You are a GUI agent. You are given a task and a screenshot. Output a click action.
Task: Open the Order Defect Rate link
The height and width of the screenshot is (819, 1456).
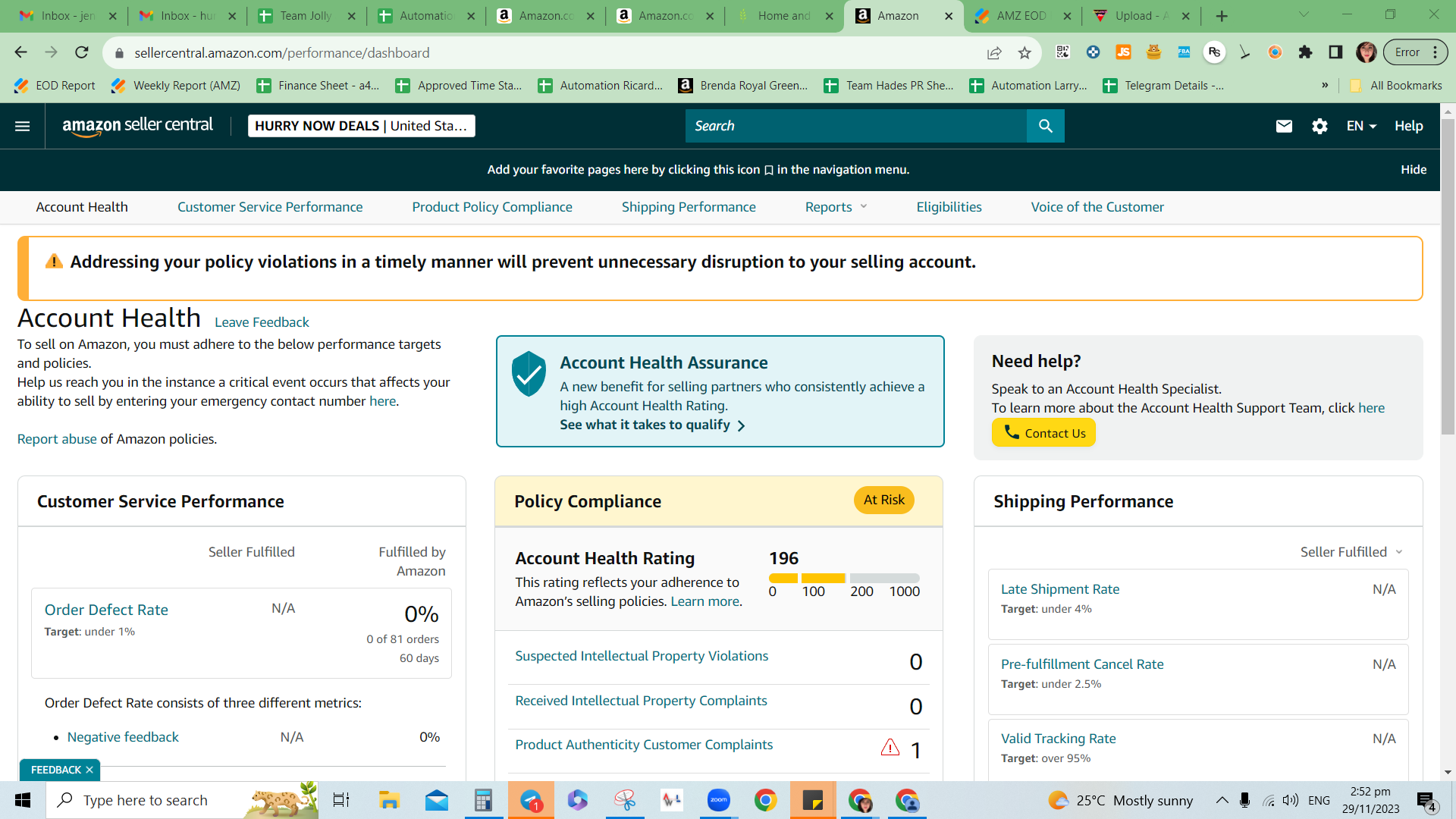coord(106,610)
